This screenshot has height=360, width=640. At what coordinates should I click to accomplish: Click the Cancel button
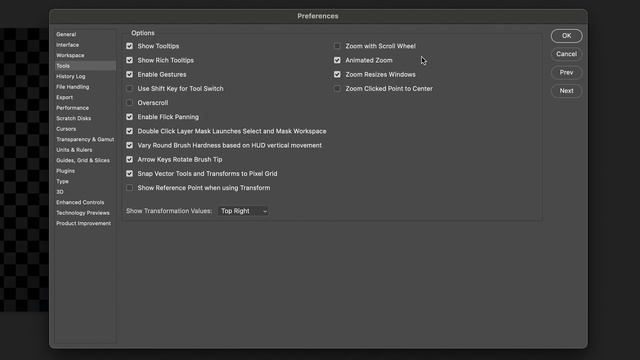point(567,54)
